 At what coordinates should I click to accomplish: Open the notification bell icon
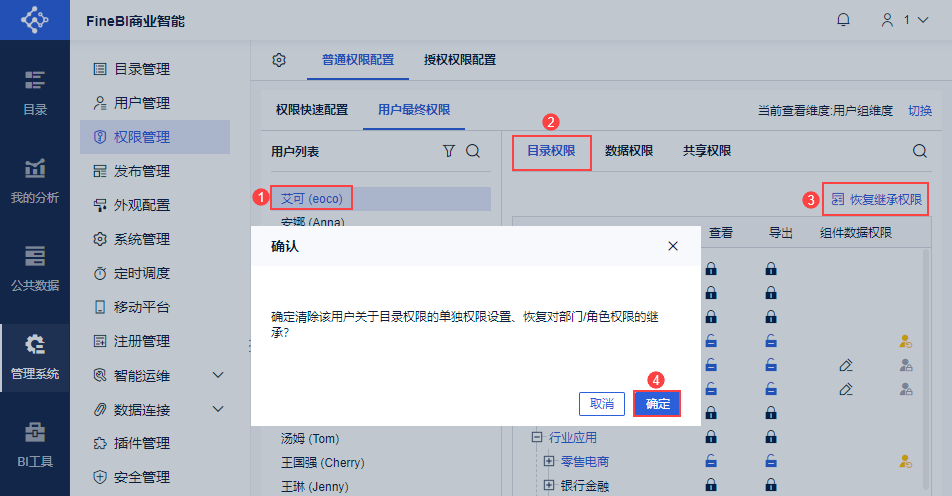(x=843, y=20)
